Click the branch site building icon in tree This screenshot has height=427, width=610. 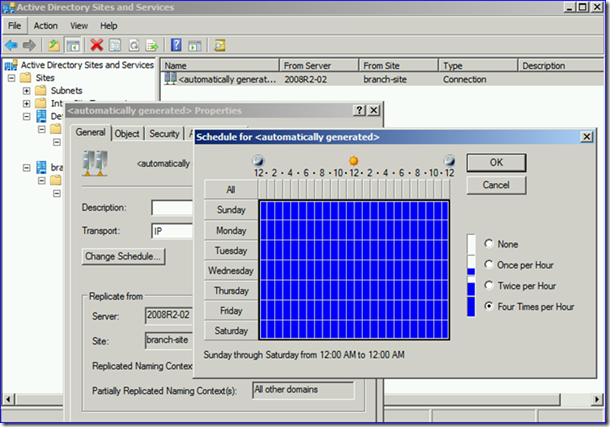point(41,168)
